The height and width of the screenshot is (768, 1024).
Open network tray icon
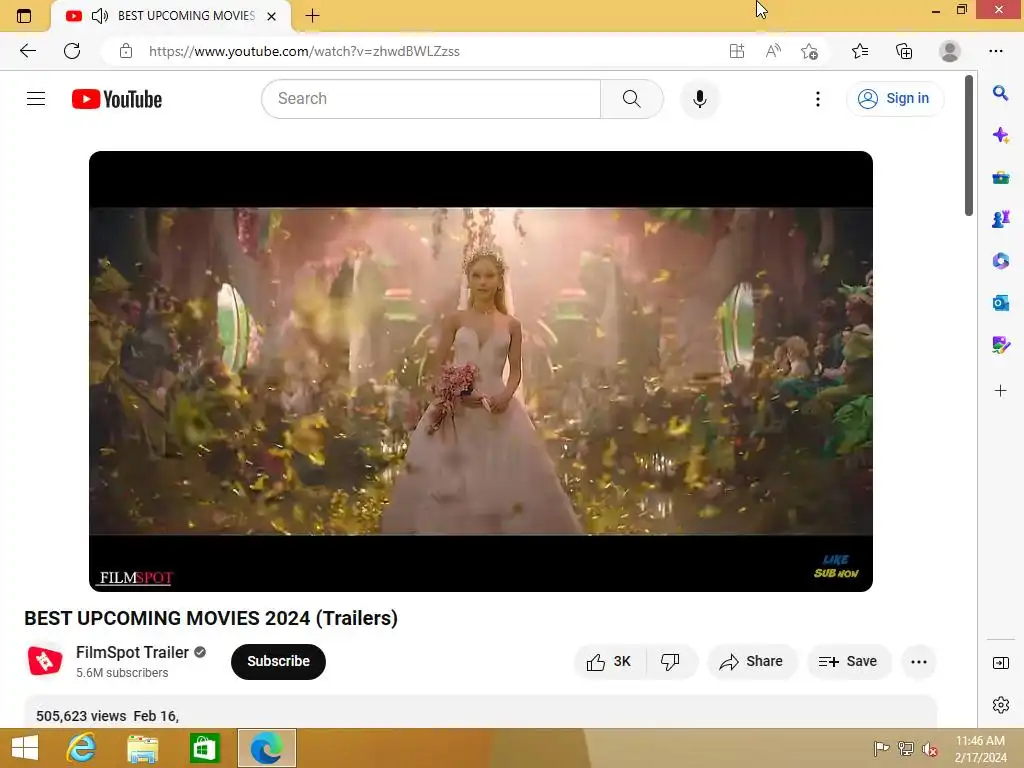(905, 749)
